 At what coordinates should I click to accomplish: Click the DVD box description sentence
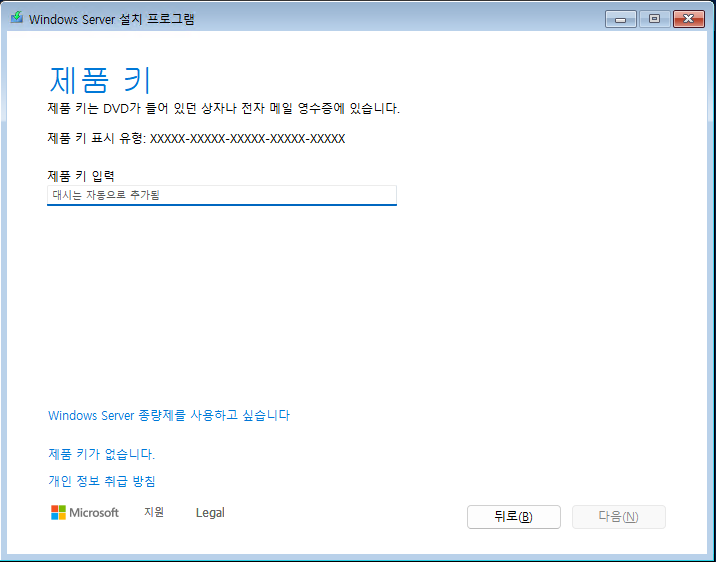click(x=224, y=109)
